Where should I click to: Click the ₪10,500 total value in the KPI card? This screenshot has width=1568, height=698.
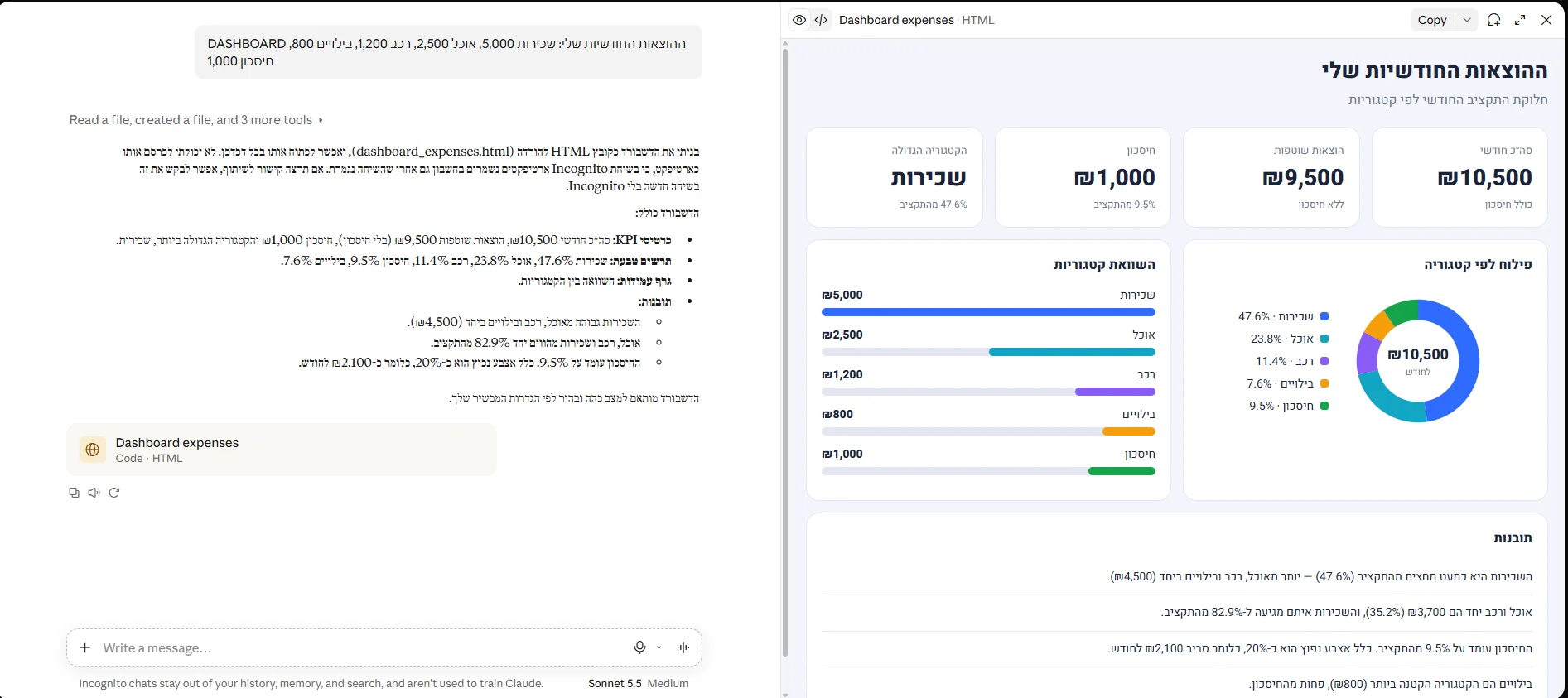point(1485,177)
